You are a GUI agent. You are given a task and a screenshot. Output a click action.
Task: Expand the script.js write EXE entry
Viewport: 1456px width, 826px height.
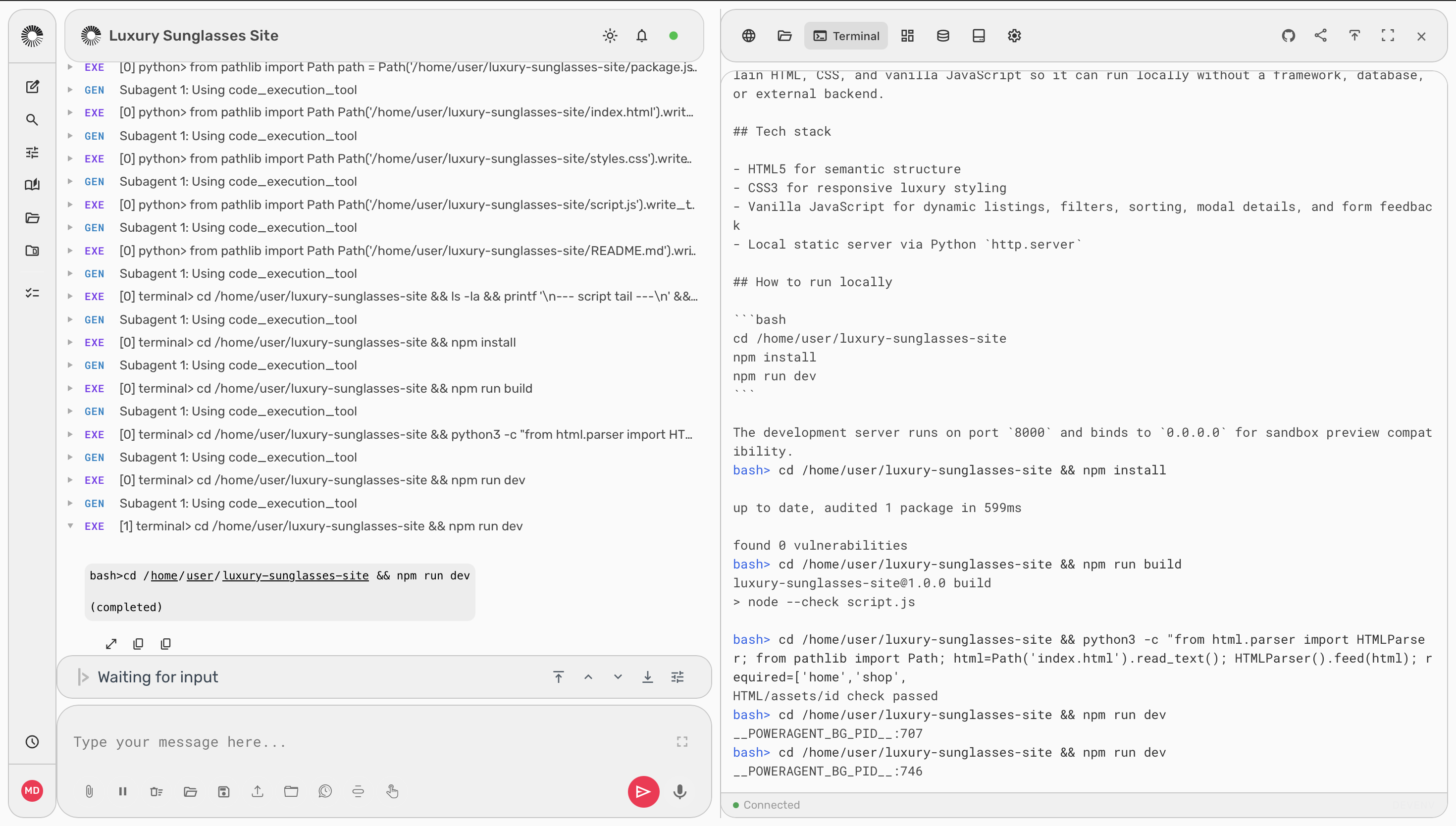[70, 204]
